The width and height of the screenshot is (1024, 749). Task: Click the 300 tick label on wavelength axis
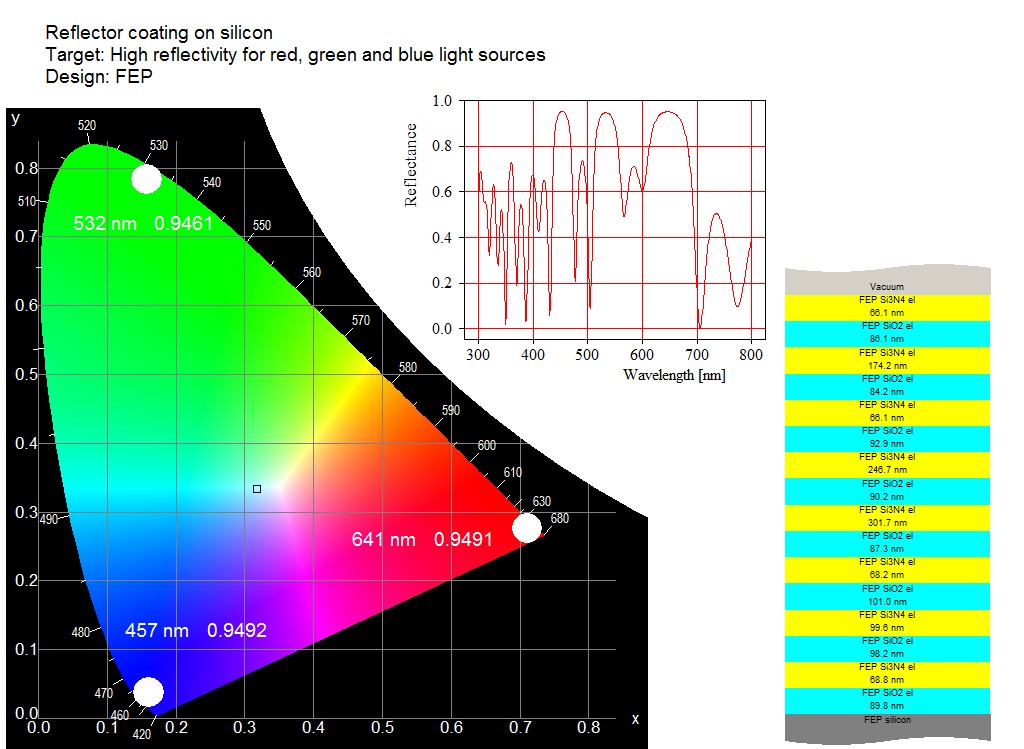point(478,355)
